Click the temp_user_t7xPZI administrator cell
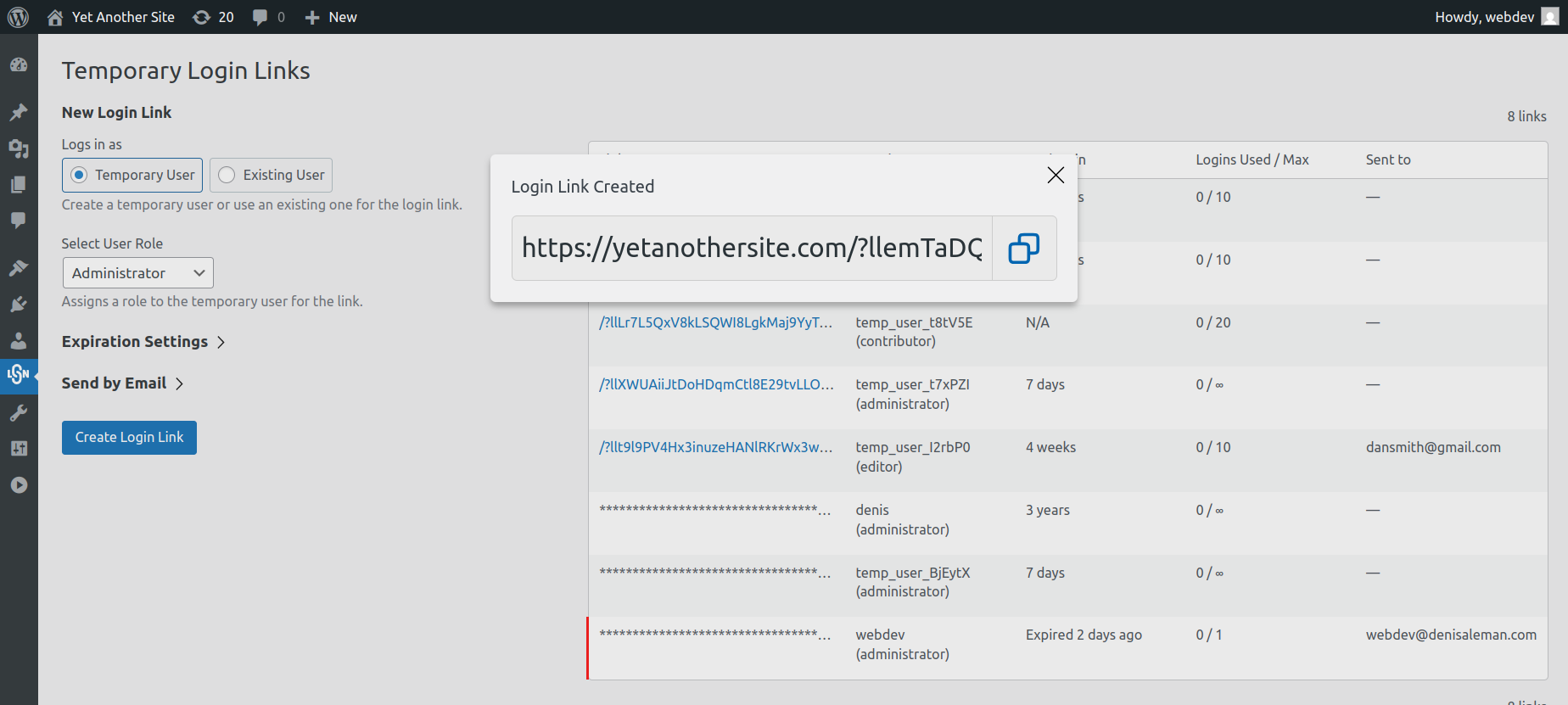Image resolution: width=1568 pixels, height=705 pixels. (x=912, y=394)
